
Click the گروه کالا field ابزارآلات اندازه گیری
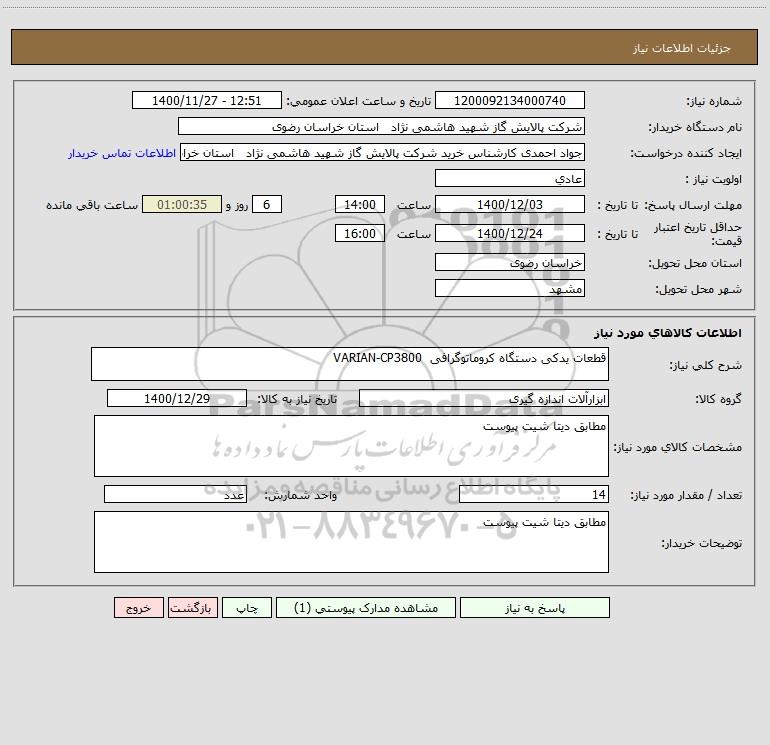click(484, 398)
